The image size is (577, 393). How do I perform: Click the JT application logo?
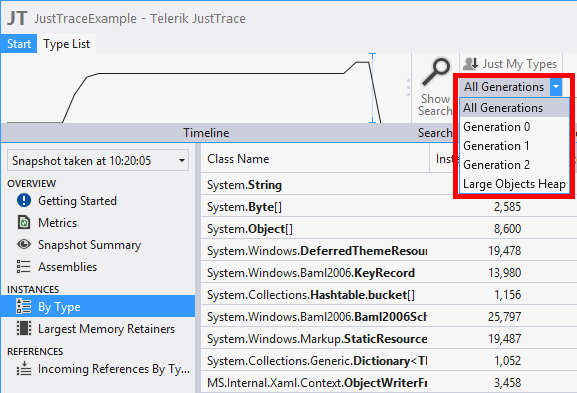(17, 18)
